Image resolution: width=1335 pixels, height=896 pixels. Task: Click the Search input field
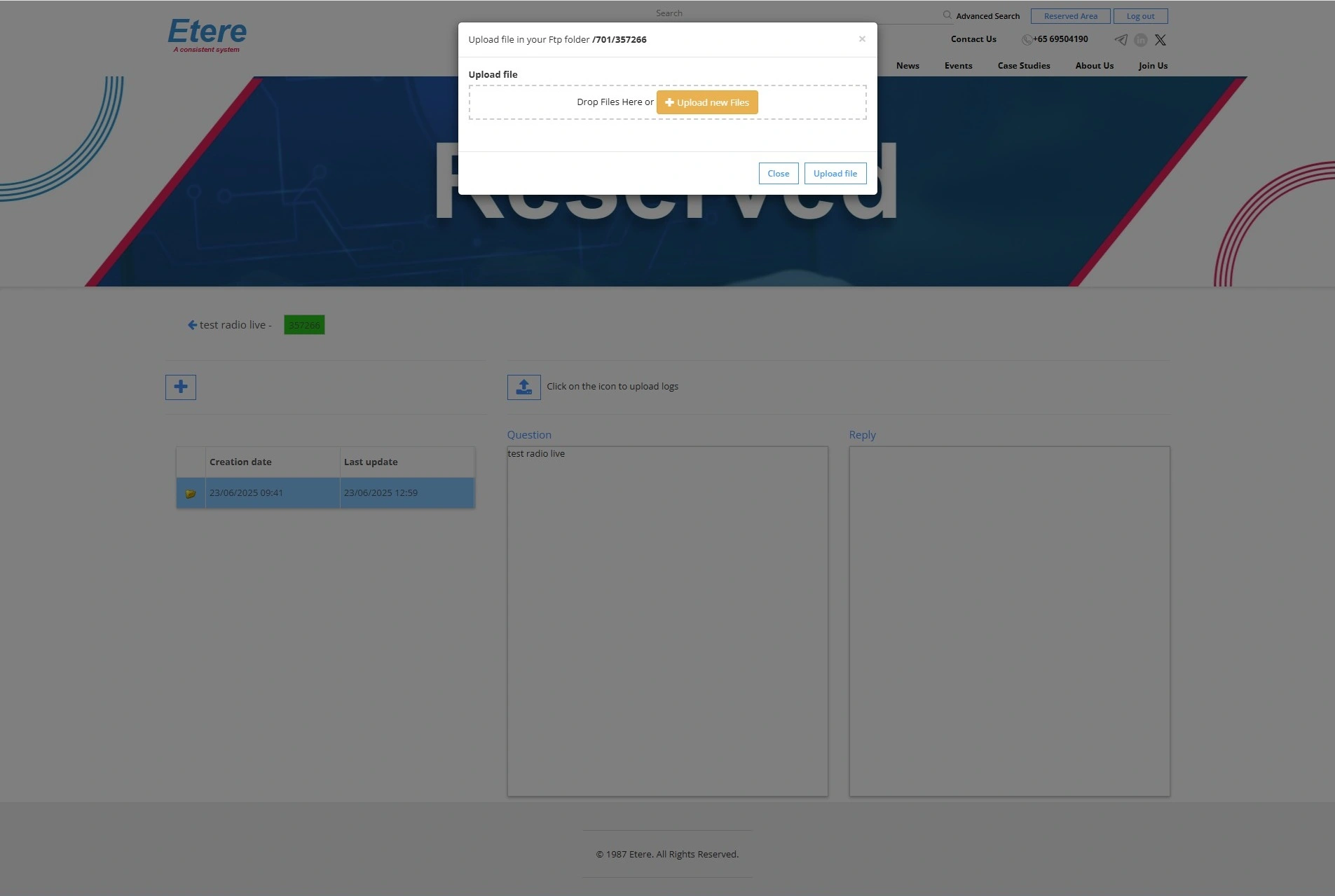coord(771,13)
